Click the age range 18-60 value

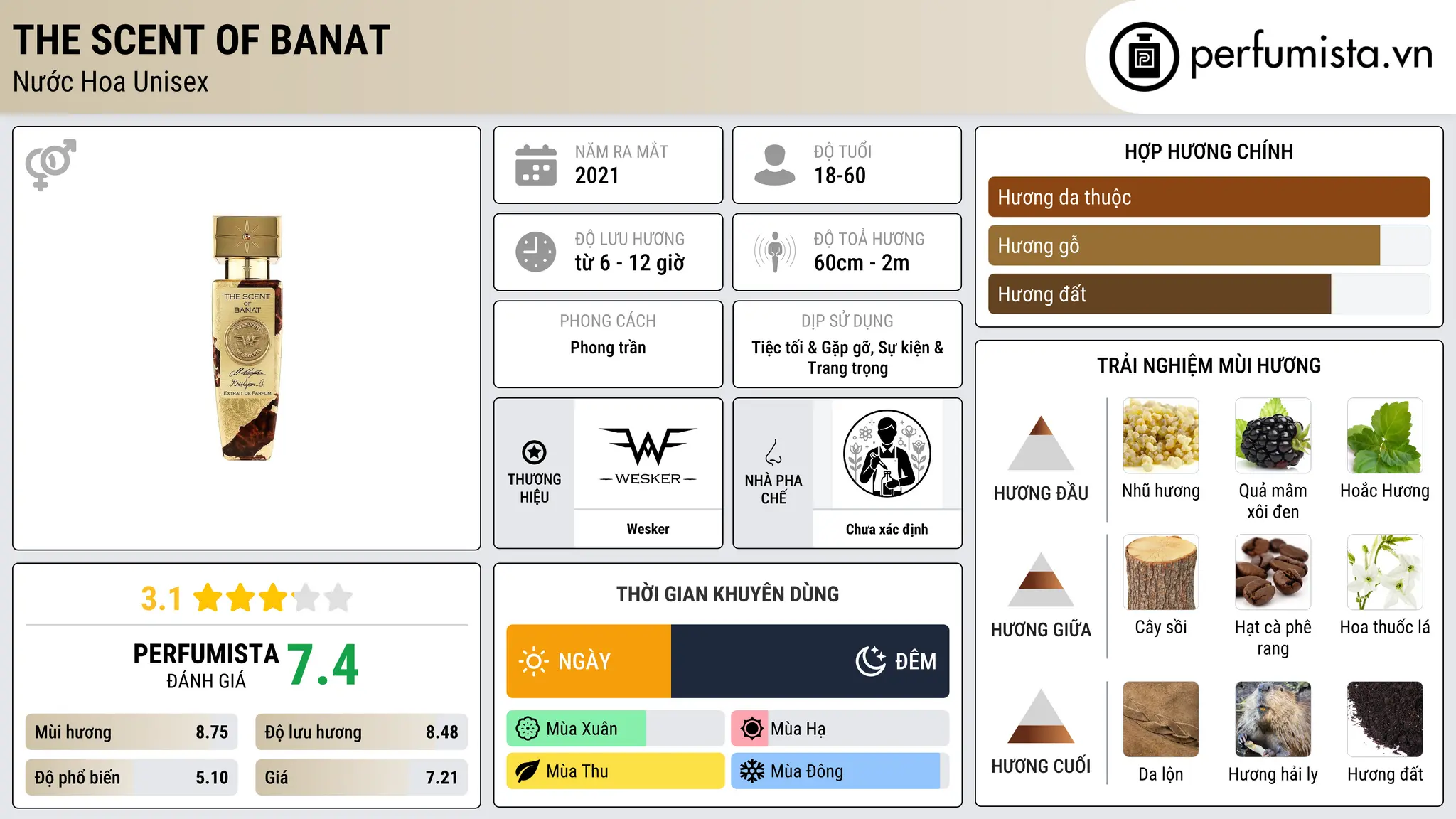click(x=840, y=176)
